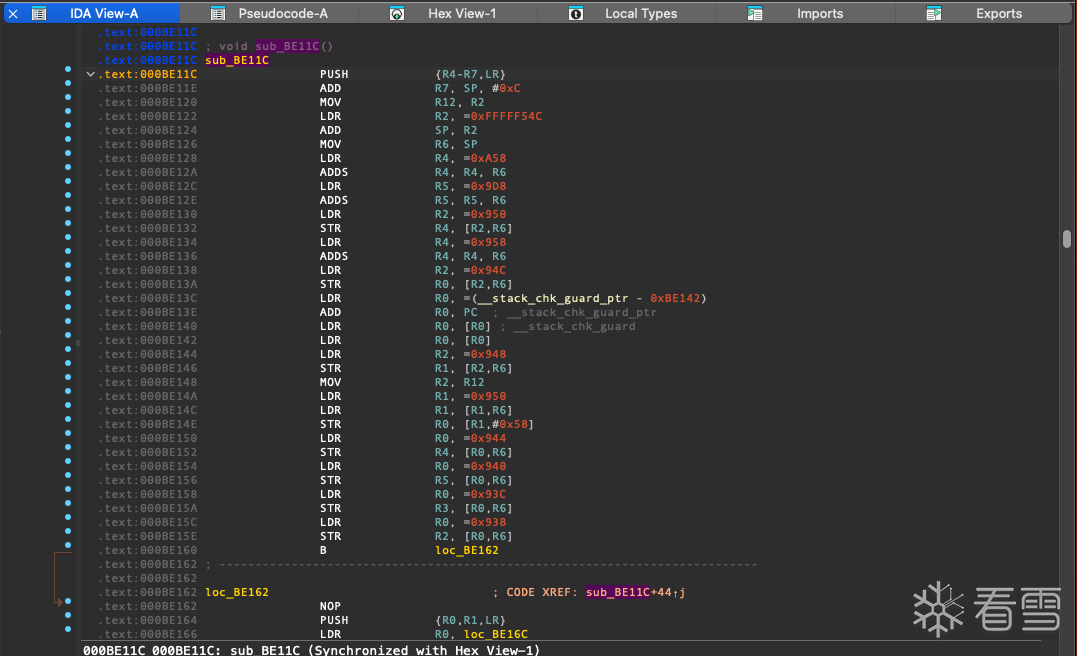
Task: Close the IDA View-A tab
Action: [x=13, y=14]
